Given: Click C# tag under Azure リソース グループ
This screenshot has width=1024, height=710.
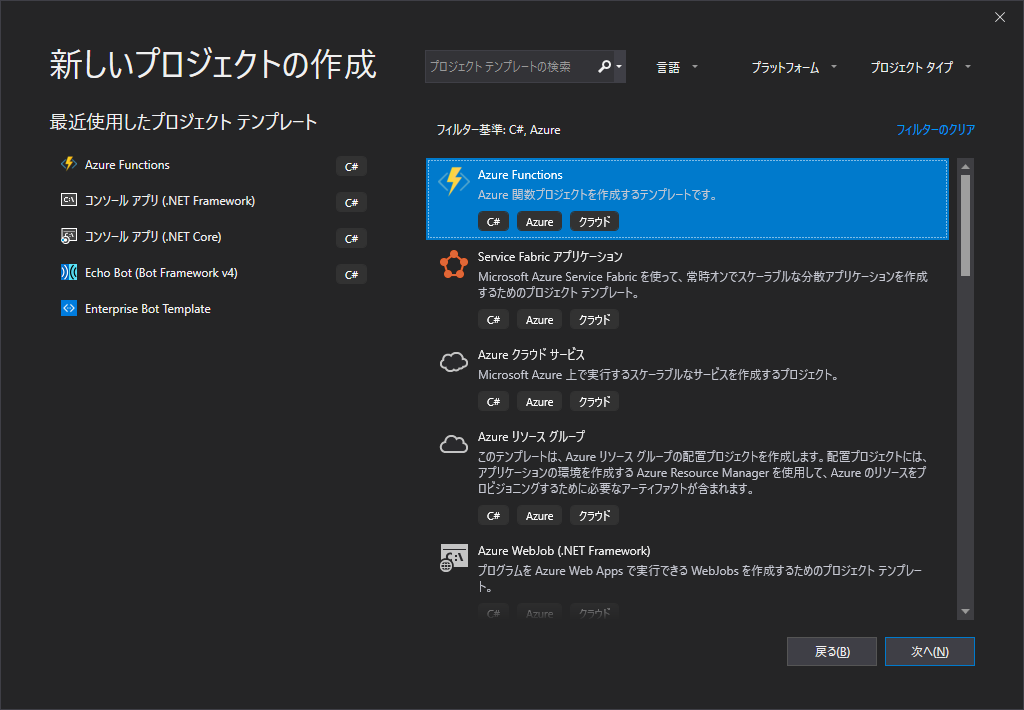Looking at the screenshot, I should [x=493, y=515].
